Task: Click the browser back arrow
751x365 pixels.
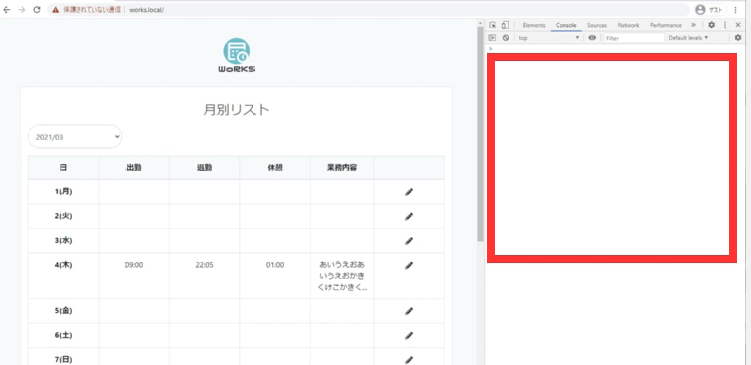Action: tap(6, 10)
